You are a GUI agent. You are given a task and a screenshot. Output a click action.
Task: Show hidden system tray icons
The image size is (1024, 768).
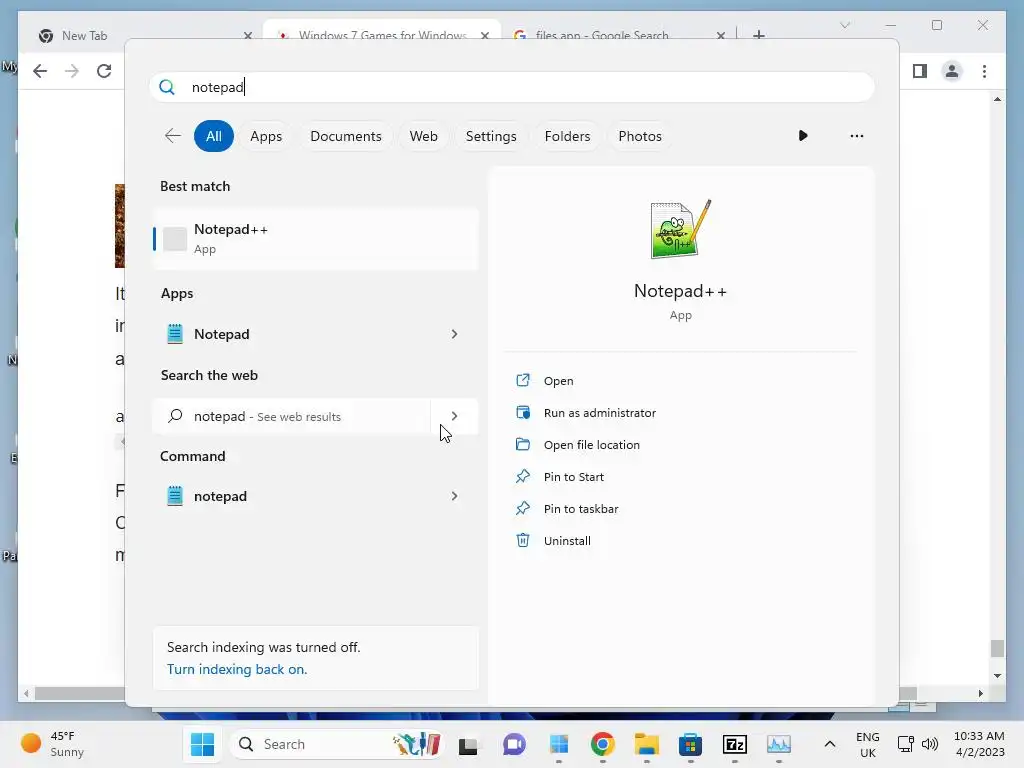point(829,744)
